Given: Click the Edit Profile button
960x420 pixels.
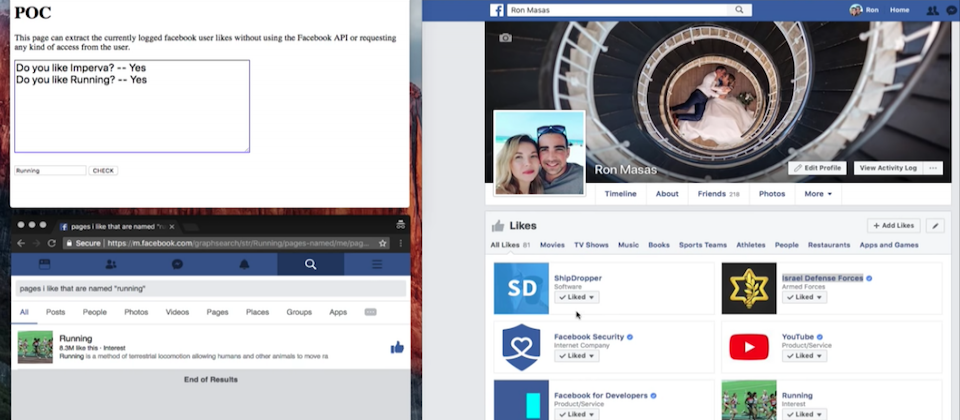Looking at the screenshot, I should click(x=817, y=168).
